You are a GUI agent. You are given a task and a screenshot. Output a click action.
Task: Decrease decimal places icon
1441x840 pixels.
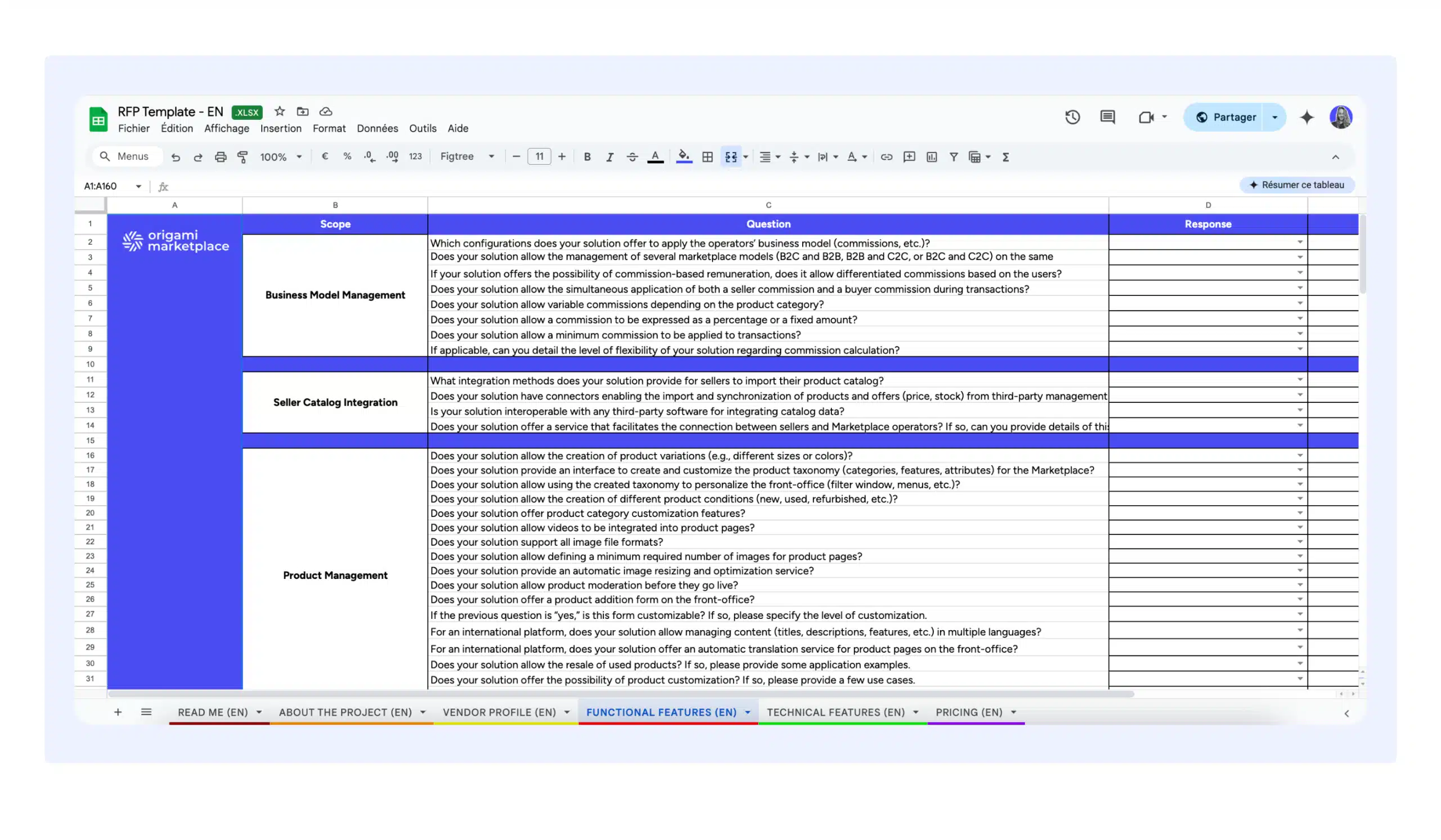pos(369,156)
